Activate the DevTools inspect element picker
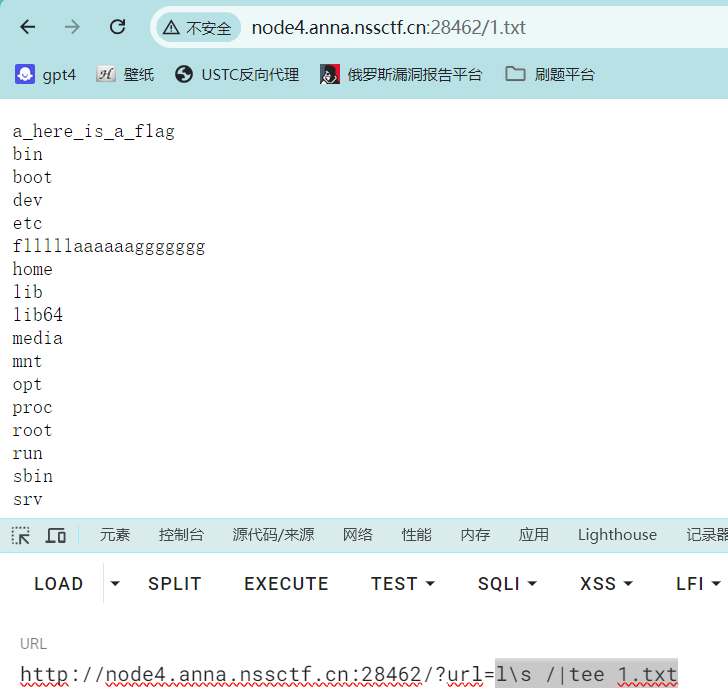This screenshot has width=728, height=689. (x=21, y=535)
